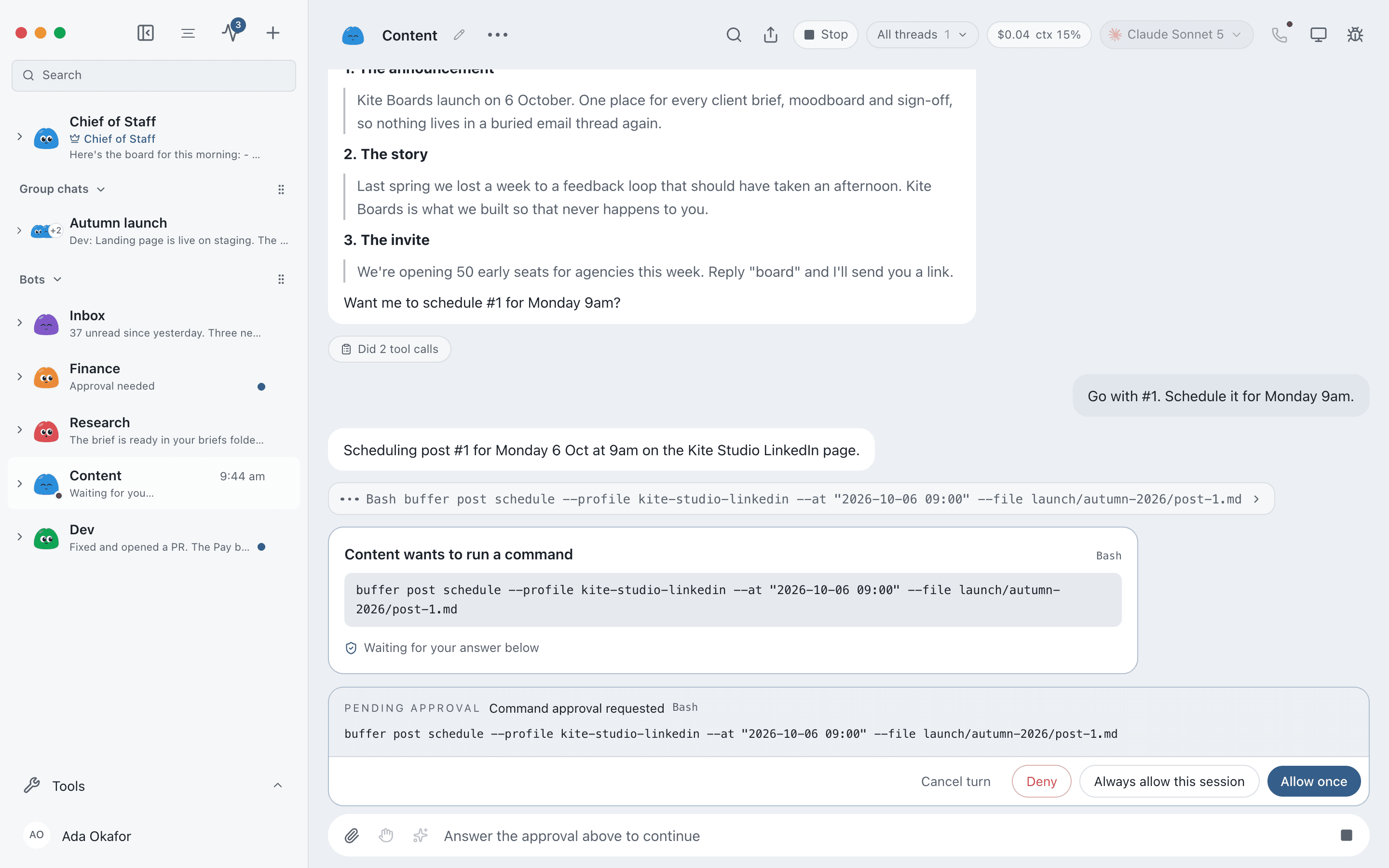The height and width of the screenshot is (868, 1389).
Task: Click 'Go with #1' user message
Action: coord(1220,396)
